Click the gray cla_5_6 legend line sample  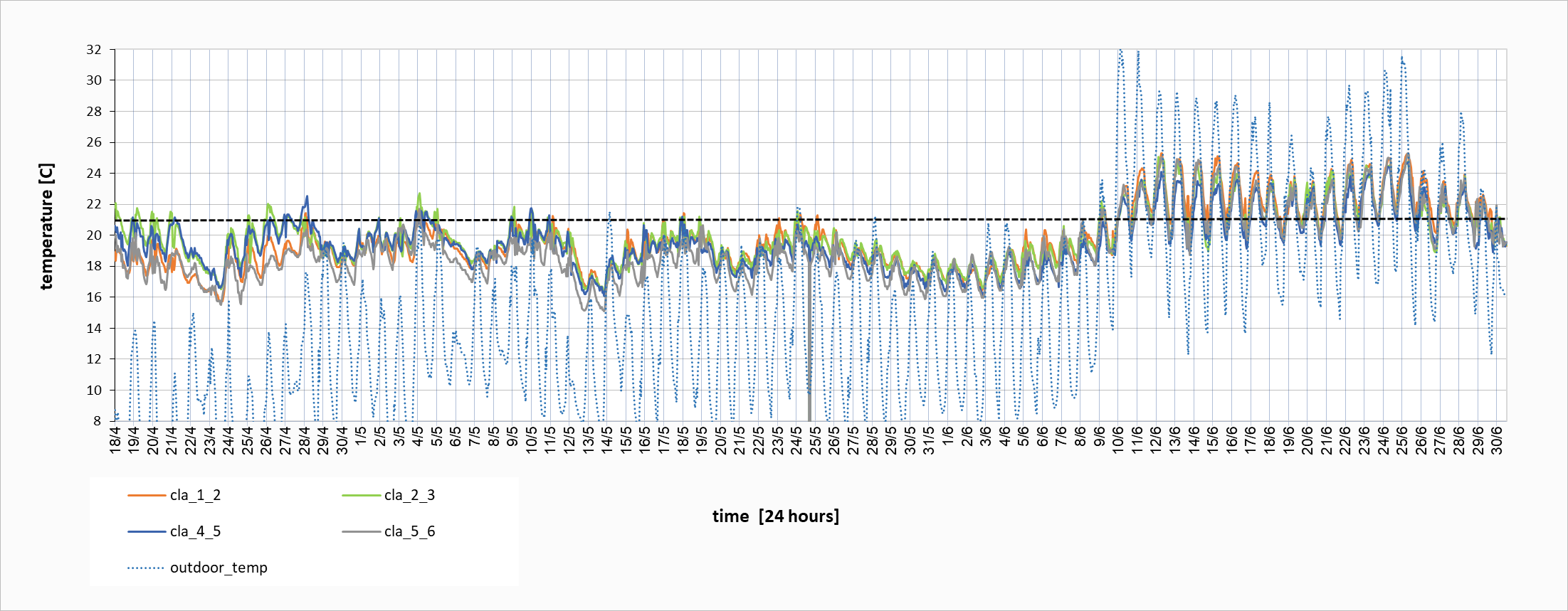pos(361,531)
